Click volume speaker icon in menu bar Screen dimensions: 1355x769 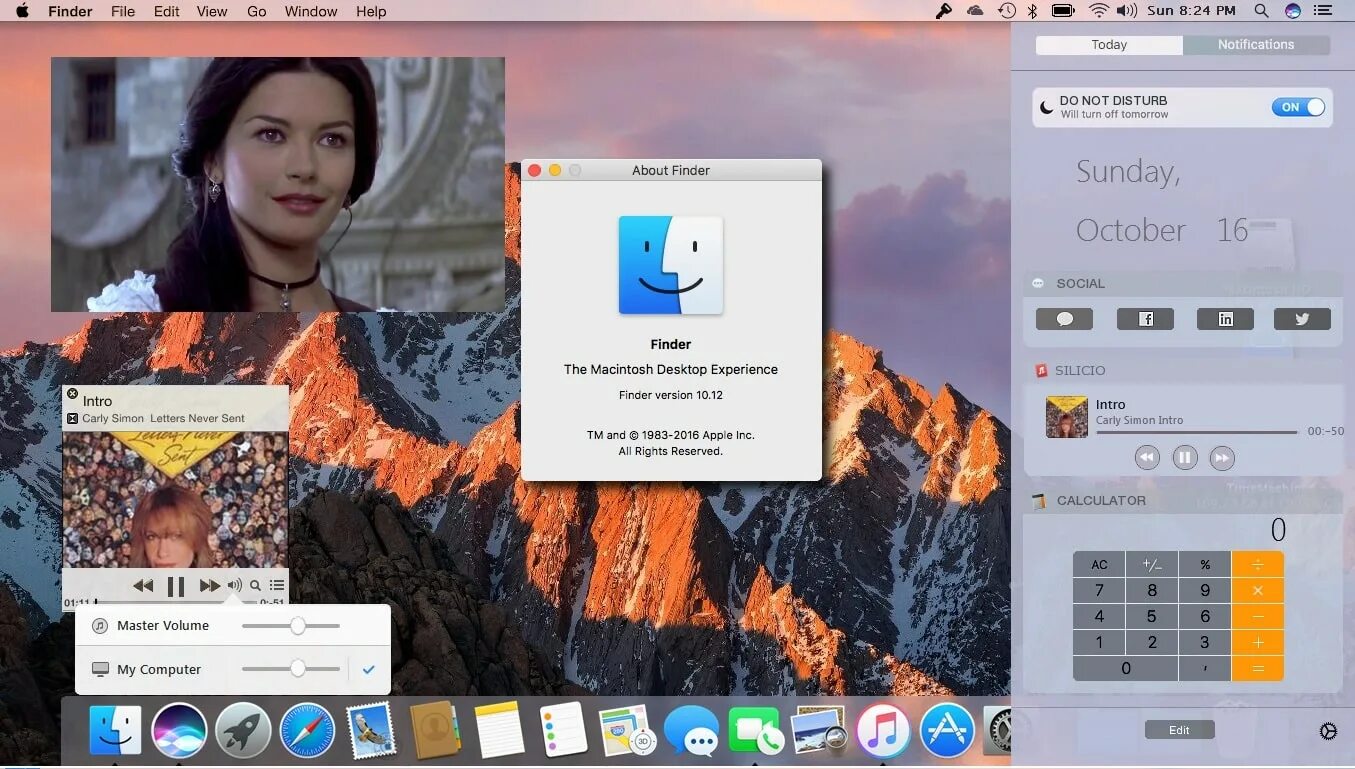1127,11
